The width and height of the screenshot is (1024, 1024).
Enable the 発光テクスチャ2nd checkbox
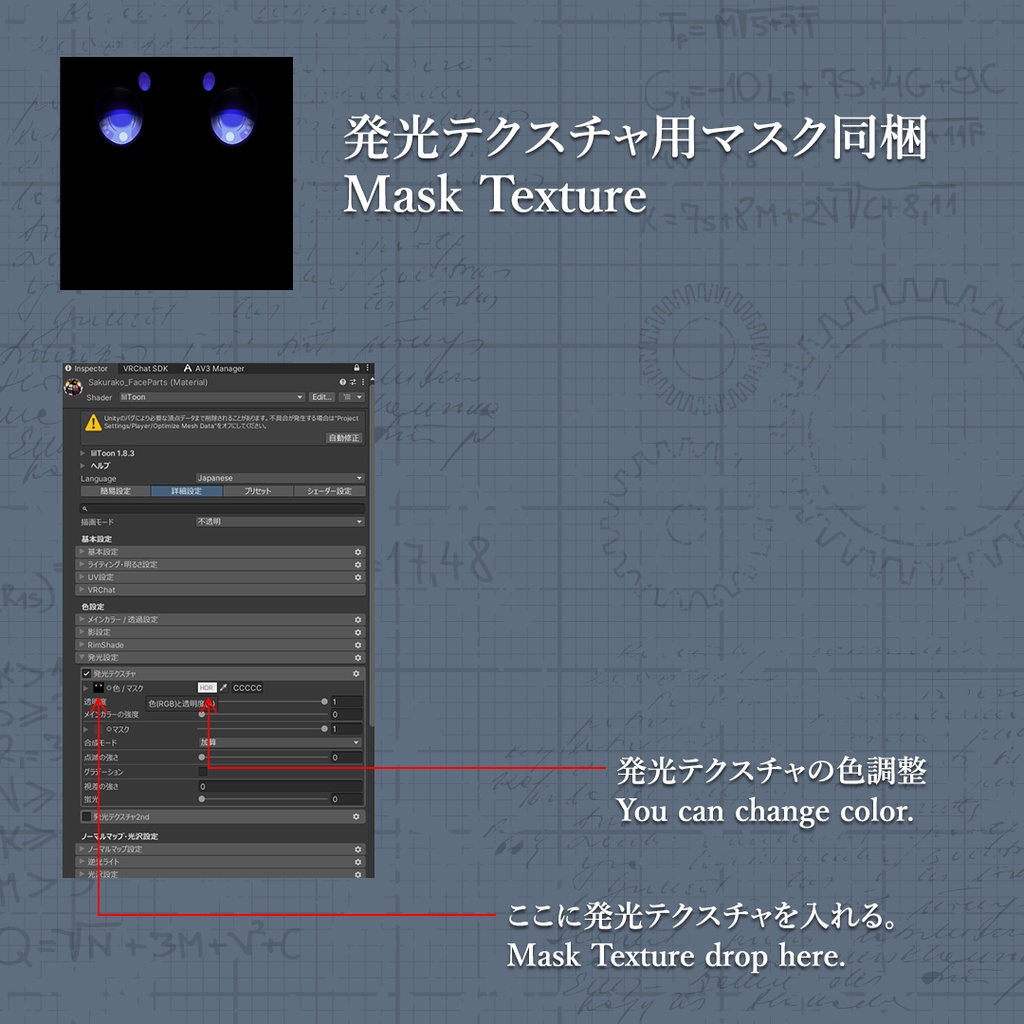click(x=86, y=816)
